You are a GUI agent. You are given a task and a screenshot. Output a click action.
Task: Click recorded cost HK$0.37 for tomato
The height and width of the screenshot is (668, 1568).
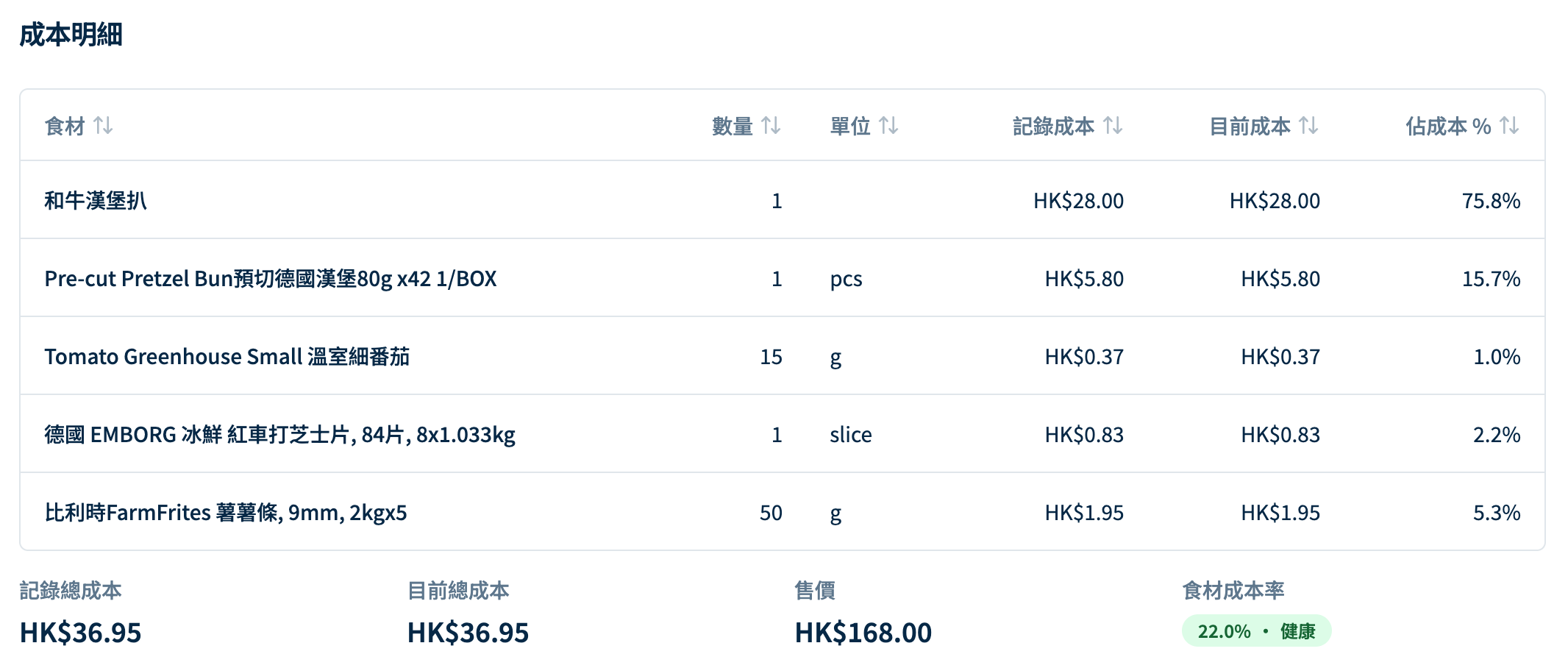point(1084,357)
